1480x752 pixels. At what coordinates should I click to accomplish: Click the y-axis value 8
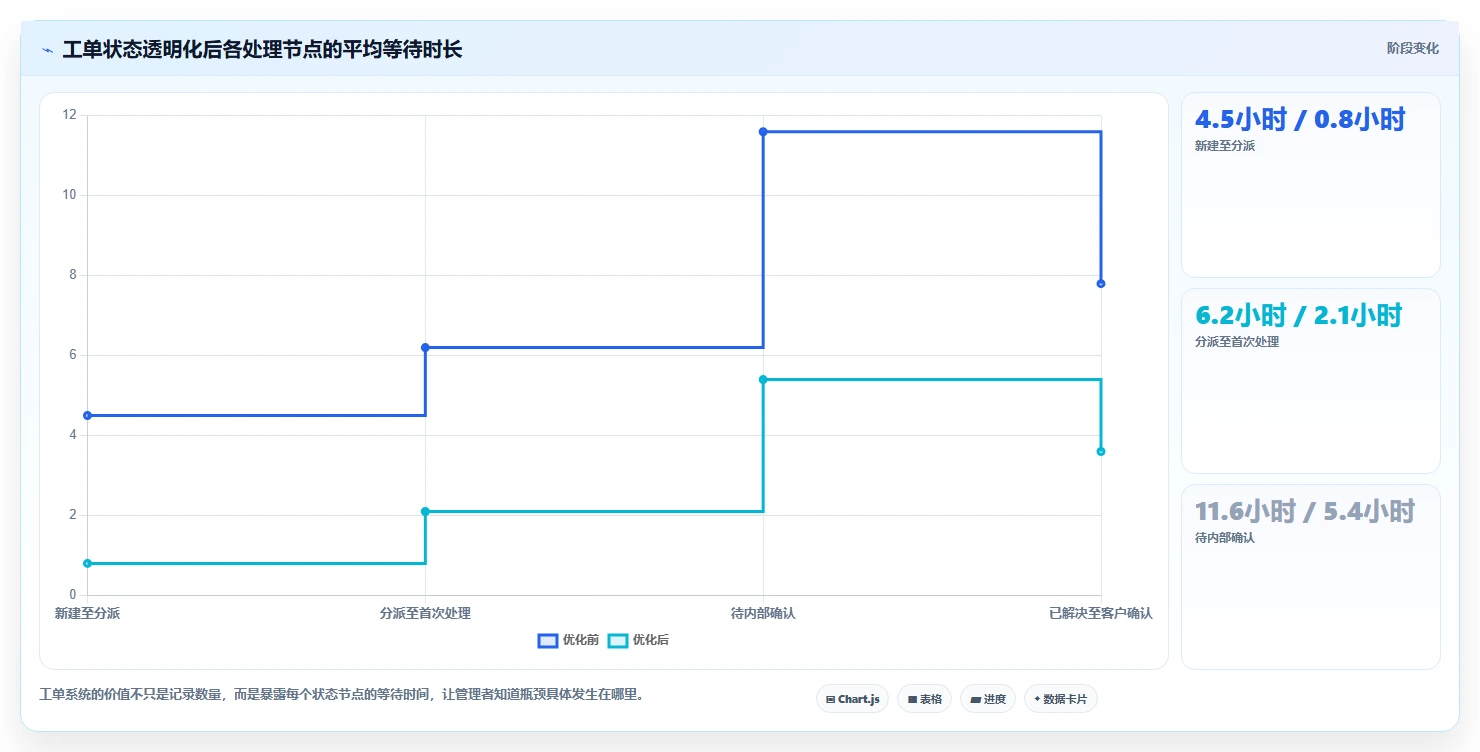[73, 275]
